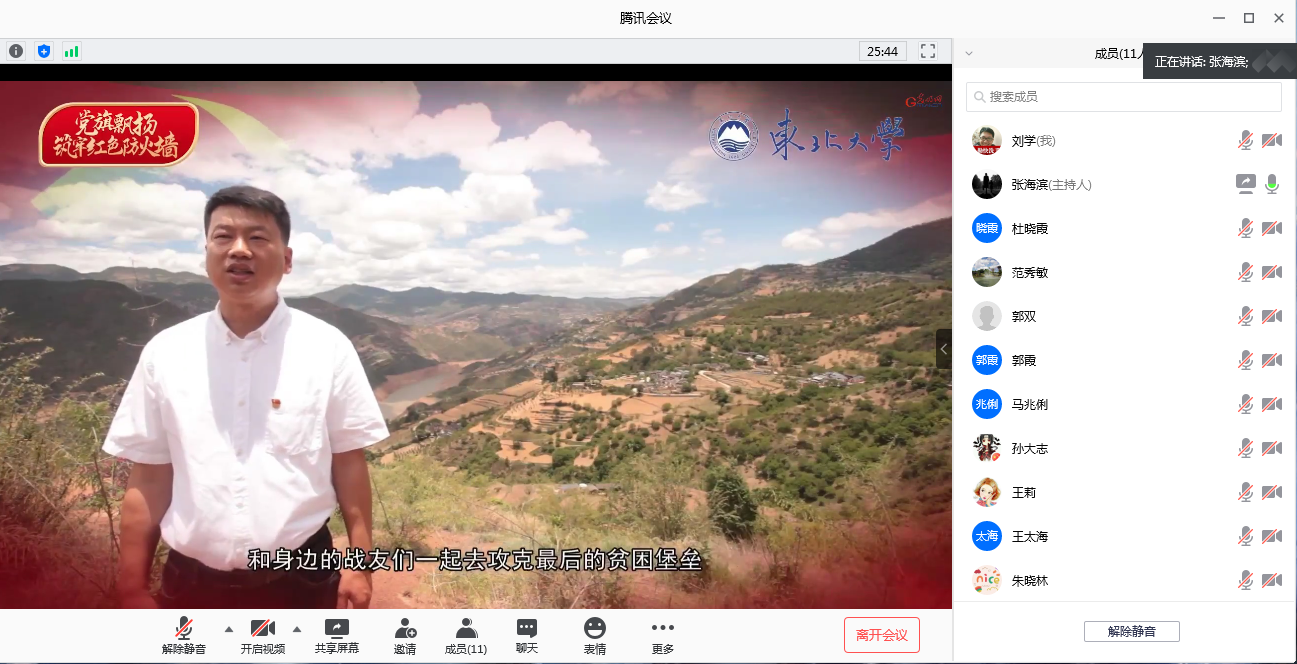Open the 更多 more options menu
The width and height of the screenshot is (1297, 664).
click(x=662, y=635)
